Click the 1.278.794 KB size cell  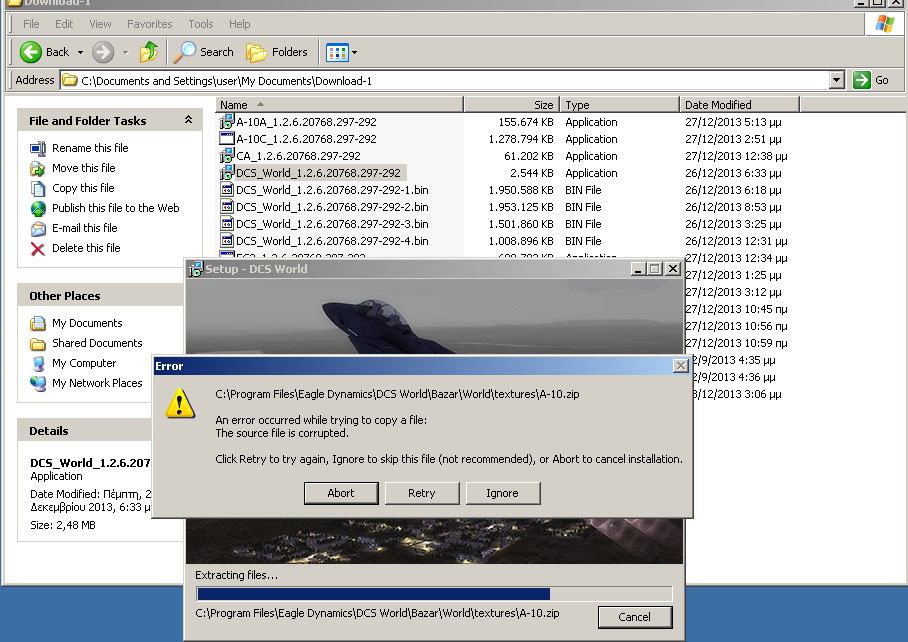click(x=521, y=139)
